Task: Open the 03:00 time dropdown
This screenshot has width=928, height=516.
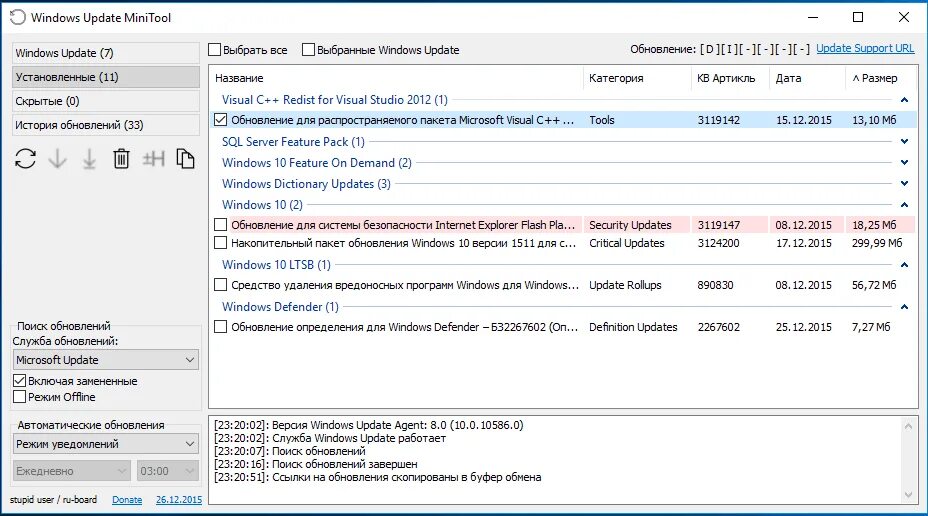Action: point(167,471)
